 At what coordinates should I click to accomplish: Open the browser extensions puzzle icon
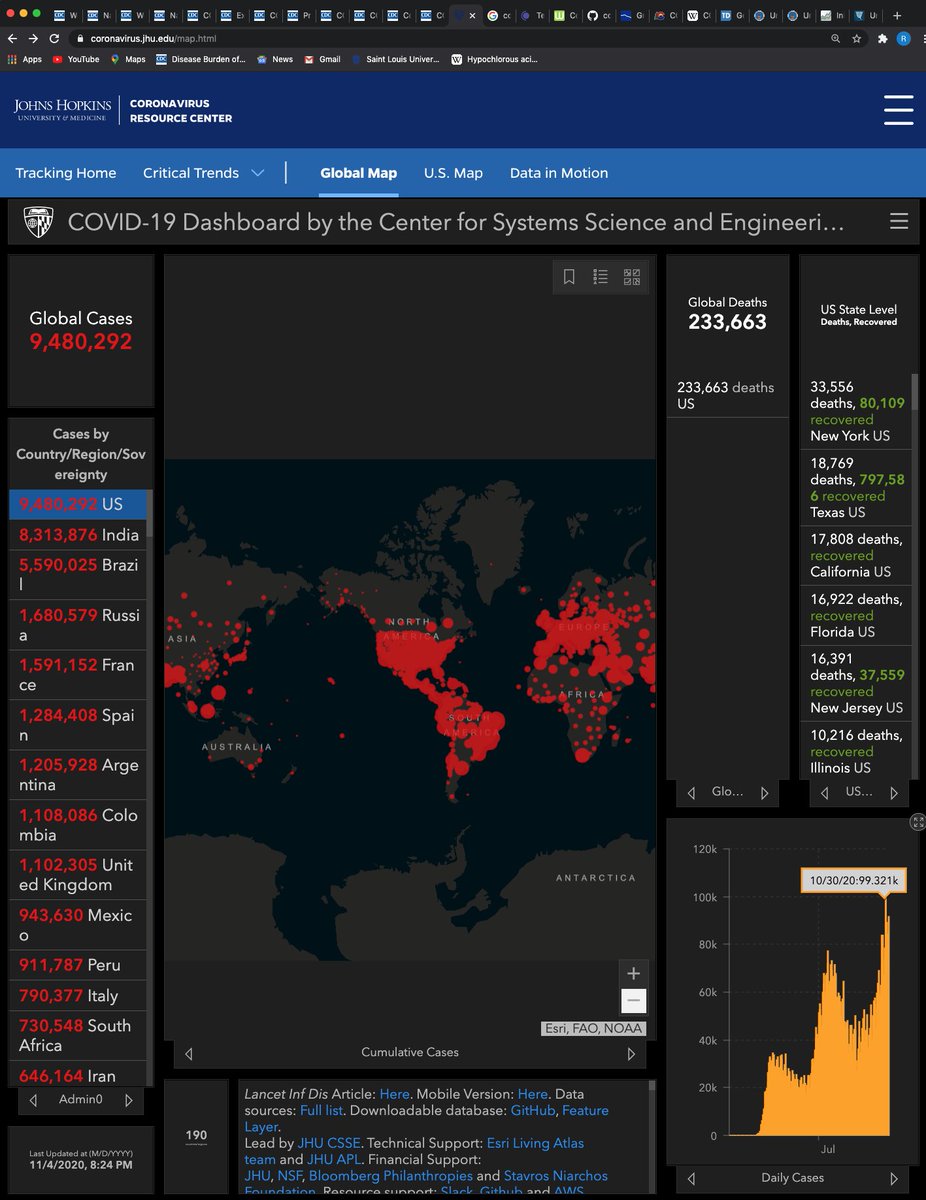(x=882, y=38)
